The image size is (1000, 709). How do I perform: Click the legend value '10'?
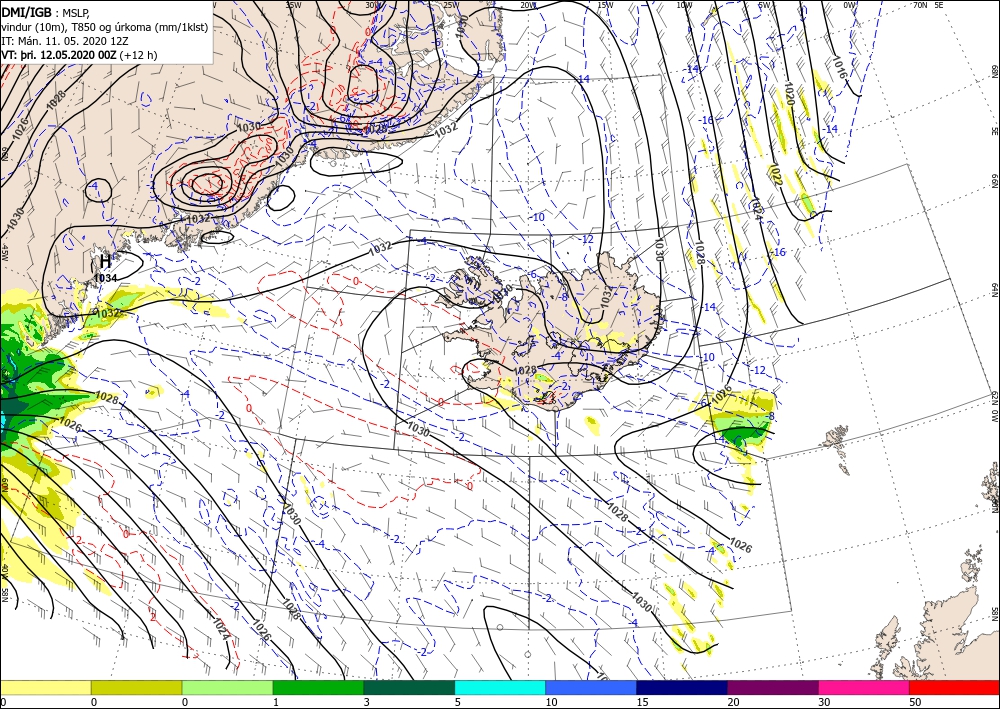551,702
